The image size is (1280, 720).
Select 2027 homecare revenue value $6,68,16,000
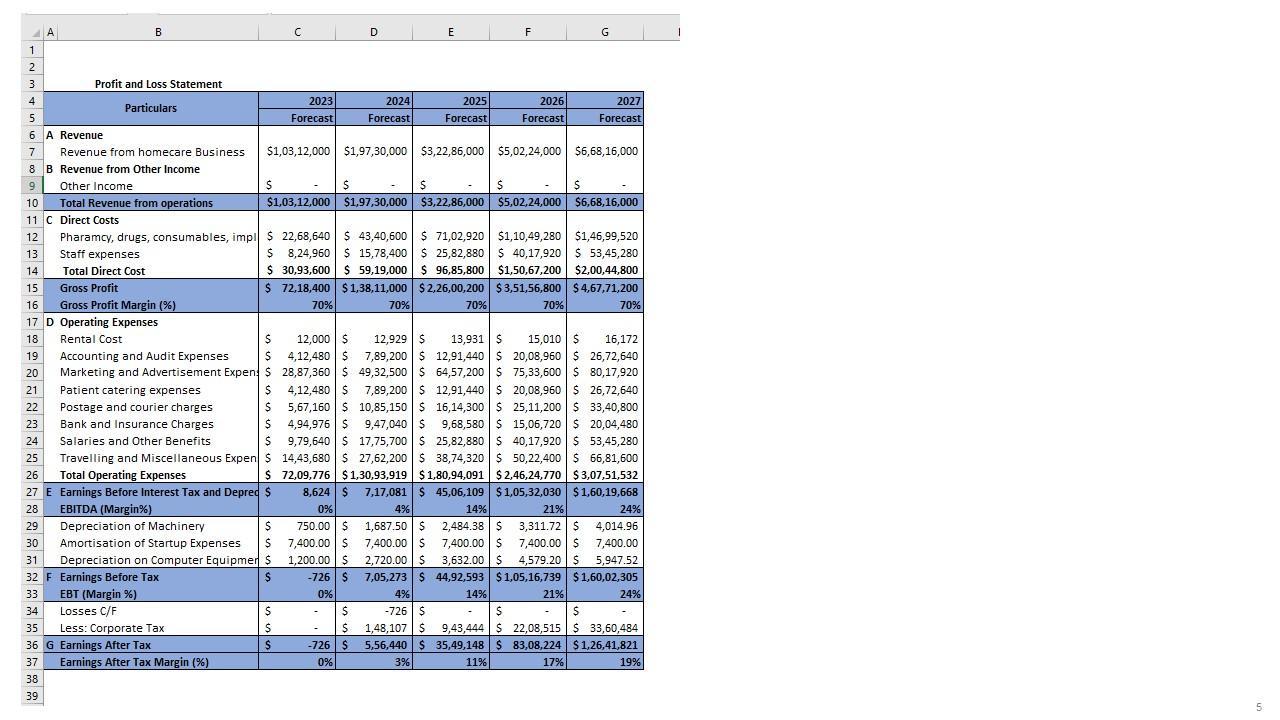605,152
